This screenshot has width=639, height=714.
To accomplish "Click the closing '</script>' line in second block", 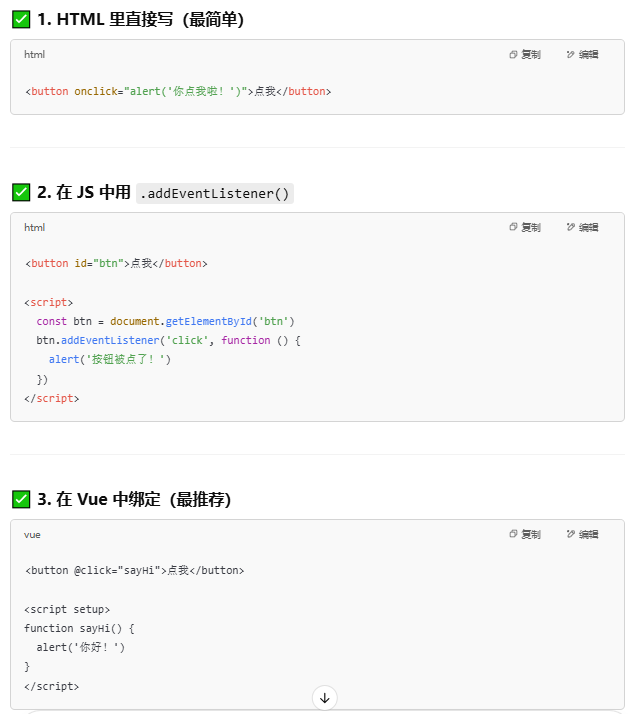I will 51,398.
